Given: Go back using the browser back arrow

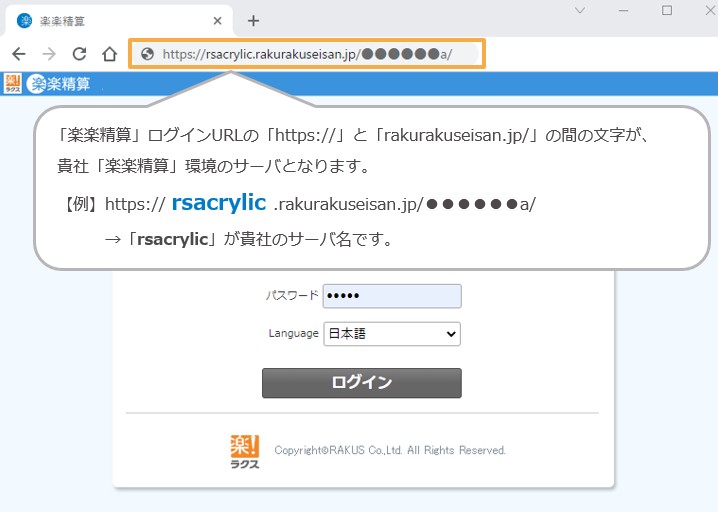Looking at the screenshot, I should coord(18,54).
